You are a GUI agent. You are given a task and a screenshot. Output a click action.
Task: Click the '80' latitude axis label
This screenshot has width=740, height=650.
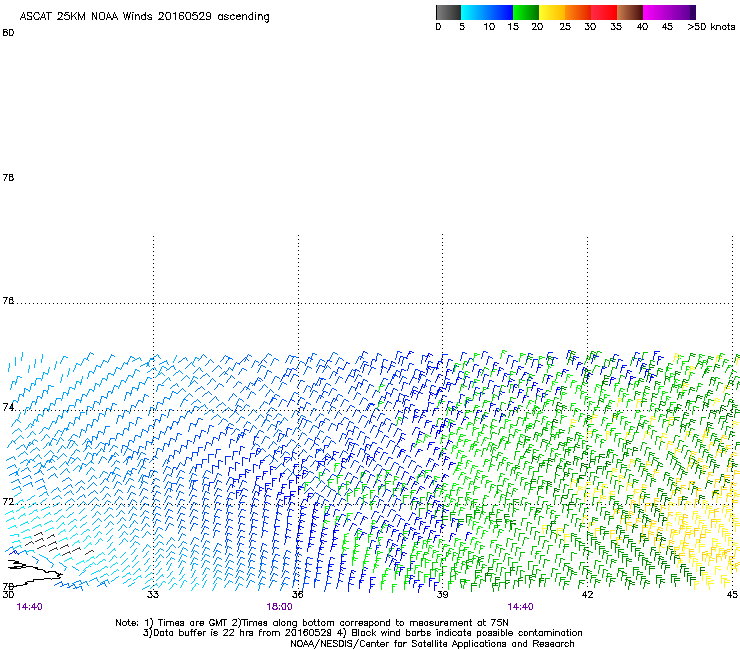pyautogui.click(x=8, y=33)
